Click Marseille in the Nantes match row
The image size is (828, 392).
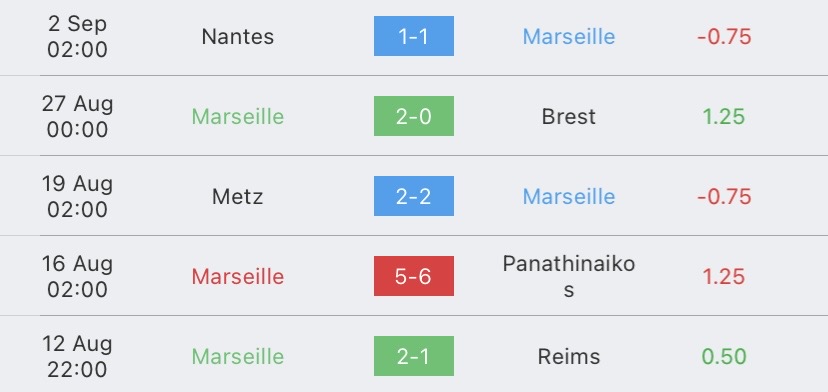tap(569, 36)
